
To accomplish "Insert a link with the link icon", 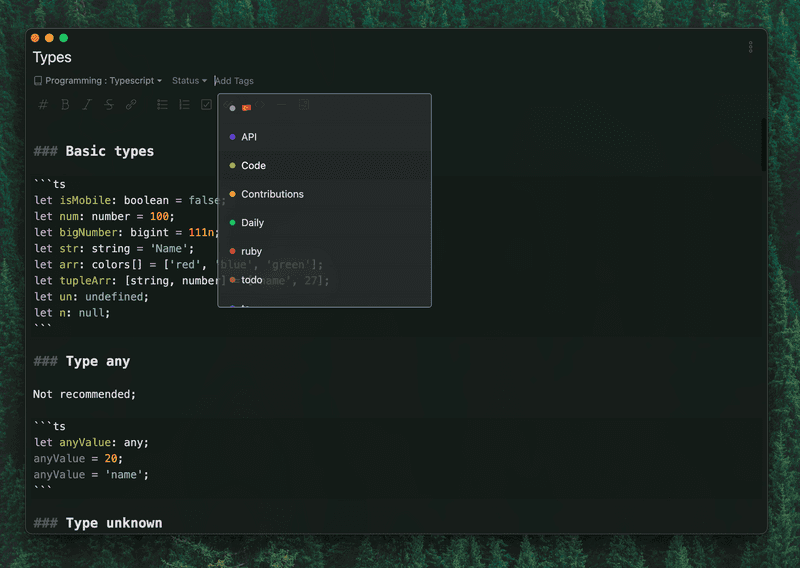I will (131, 105).
